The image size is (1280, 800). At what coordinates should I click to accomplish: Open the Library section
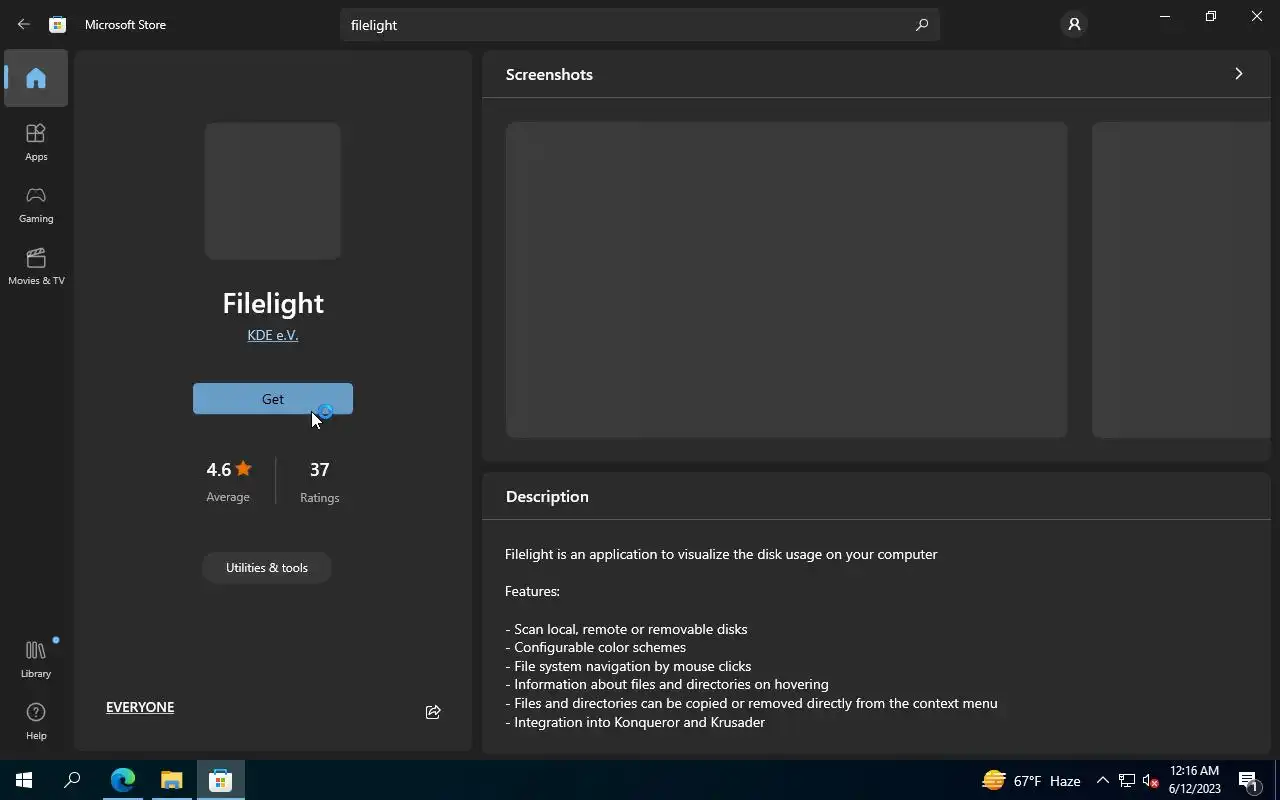36,659
